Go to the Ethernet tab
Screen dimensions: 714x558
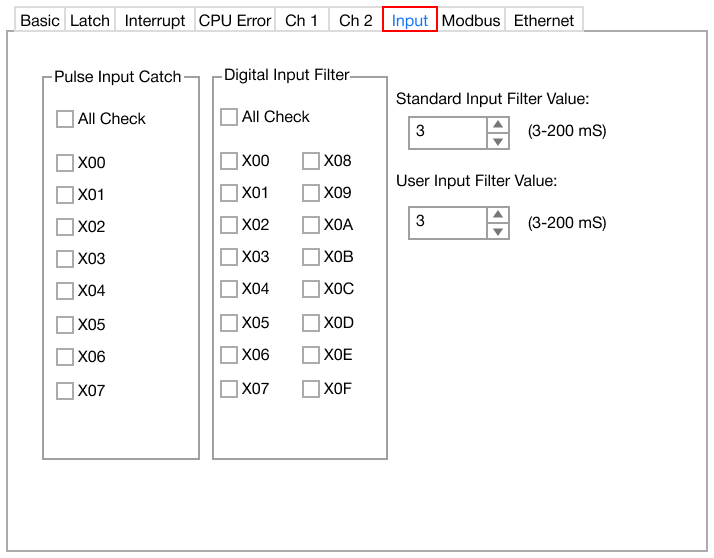click(x=544, y=20)
